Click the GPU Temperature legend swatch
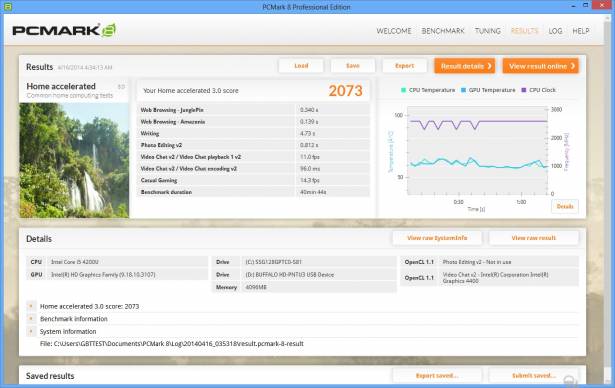The image size is (615, 388). [x=463, y=90]
